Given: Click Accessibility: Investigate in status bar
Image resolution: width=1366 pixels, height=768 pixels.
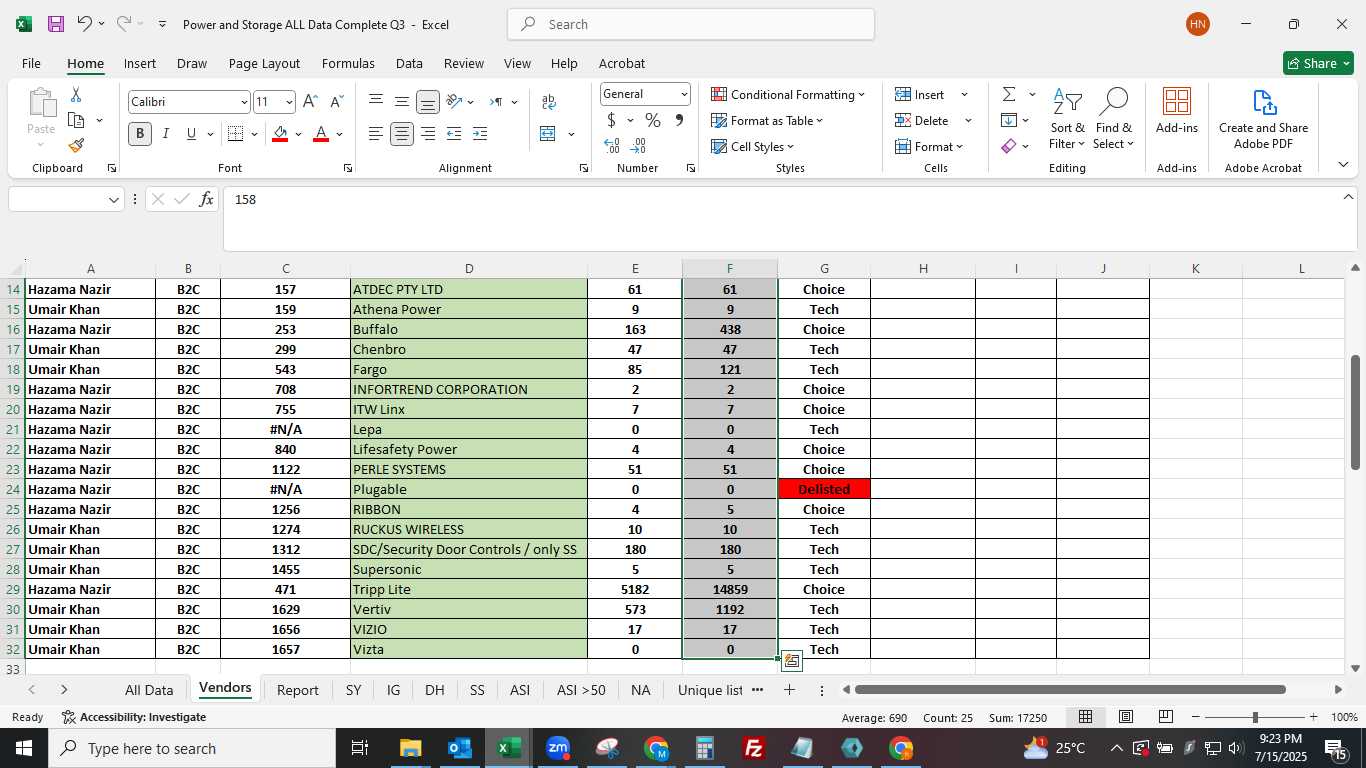Looking at the screenshot, I should 133,717.
